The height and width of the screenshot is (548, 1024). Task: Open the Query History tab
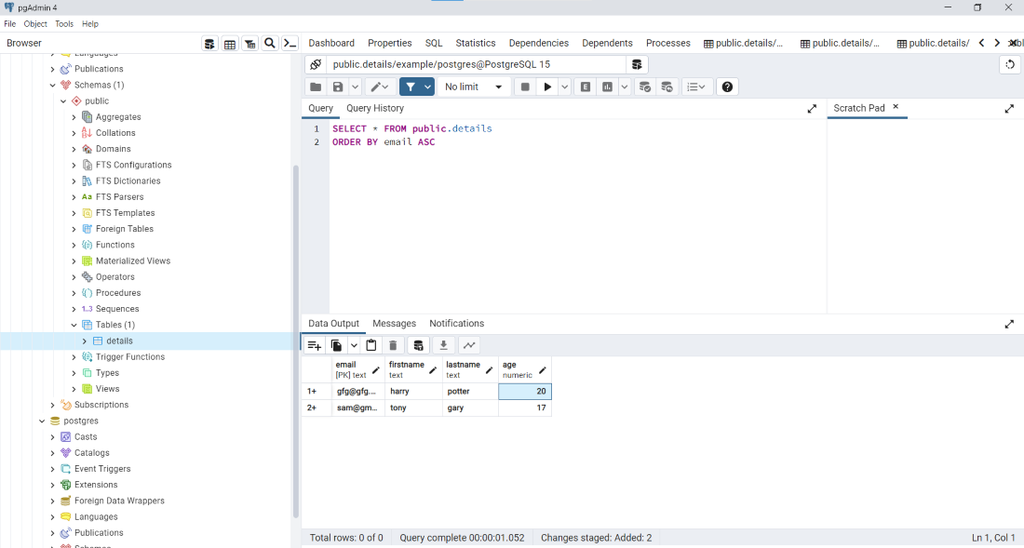pyautogui.click(x=375, y=108)
